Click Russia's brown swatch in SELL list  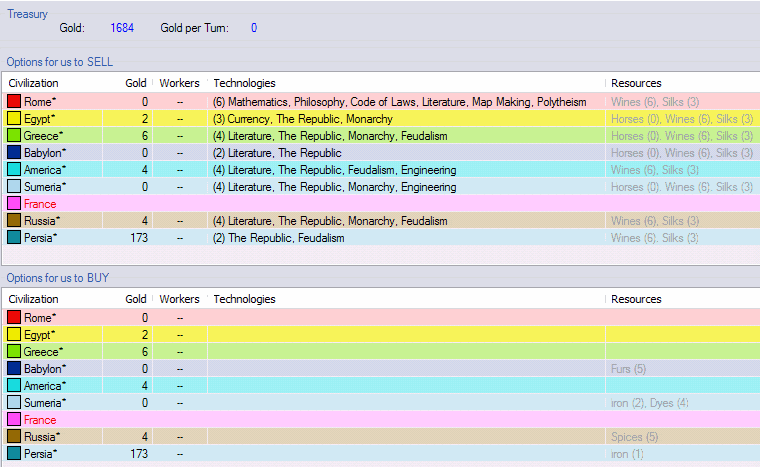(14, 220)
